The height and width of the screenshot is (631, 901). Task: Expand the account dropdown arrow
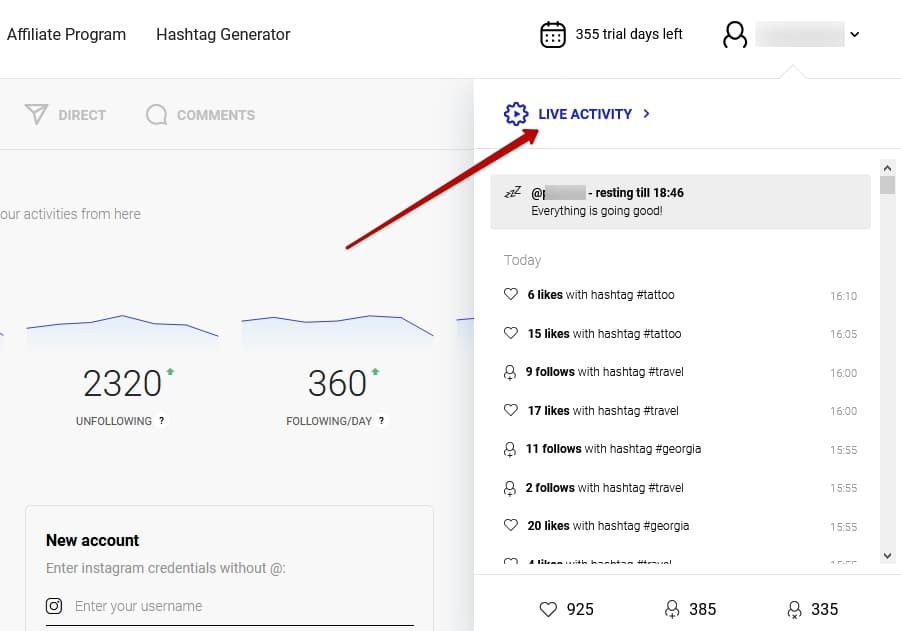(x=854, y=34)
